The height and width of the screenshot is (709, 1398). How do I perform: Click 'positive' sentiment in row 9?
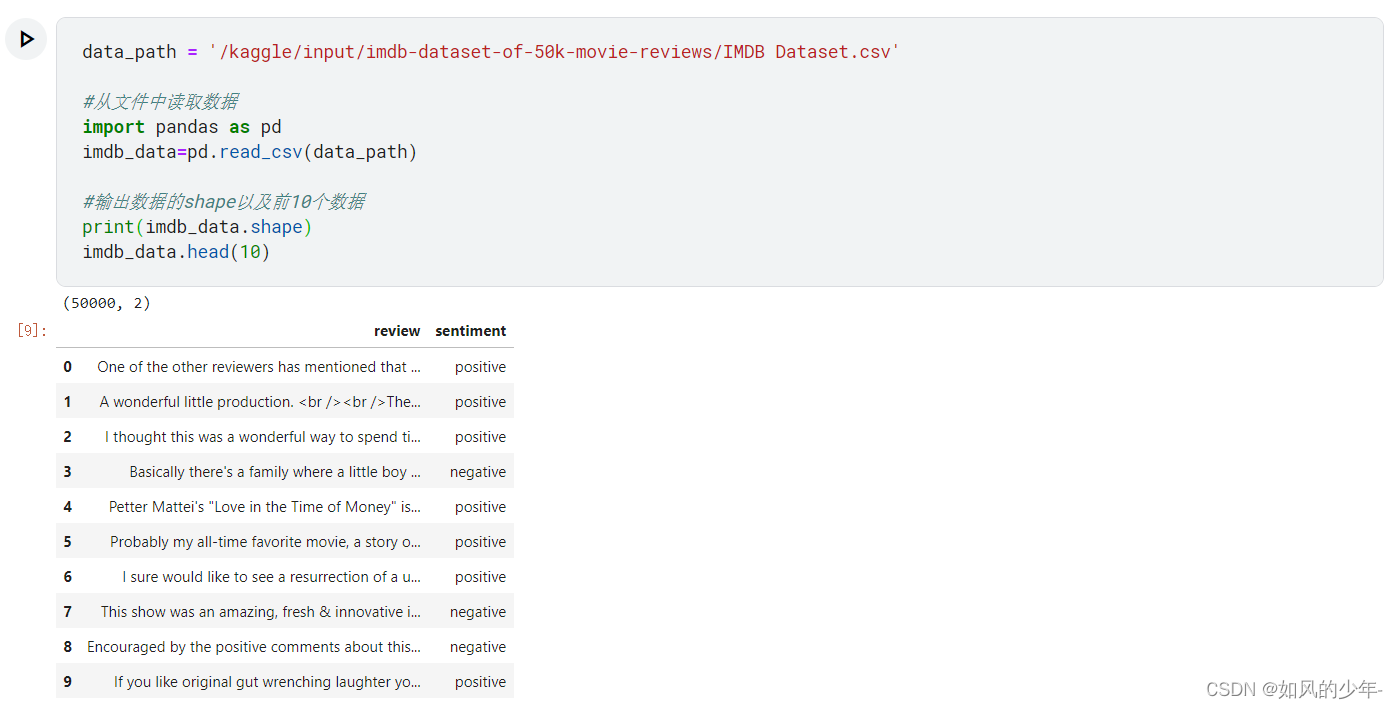click(x=480, y=682)
